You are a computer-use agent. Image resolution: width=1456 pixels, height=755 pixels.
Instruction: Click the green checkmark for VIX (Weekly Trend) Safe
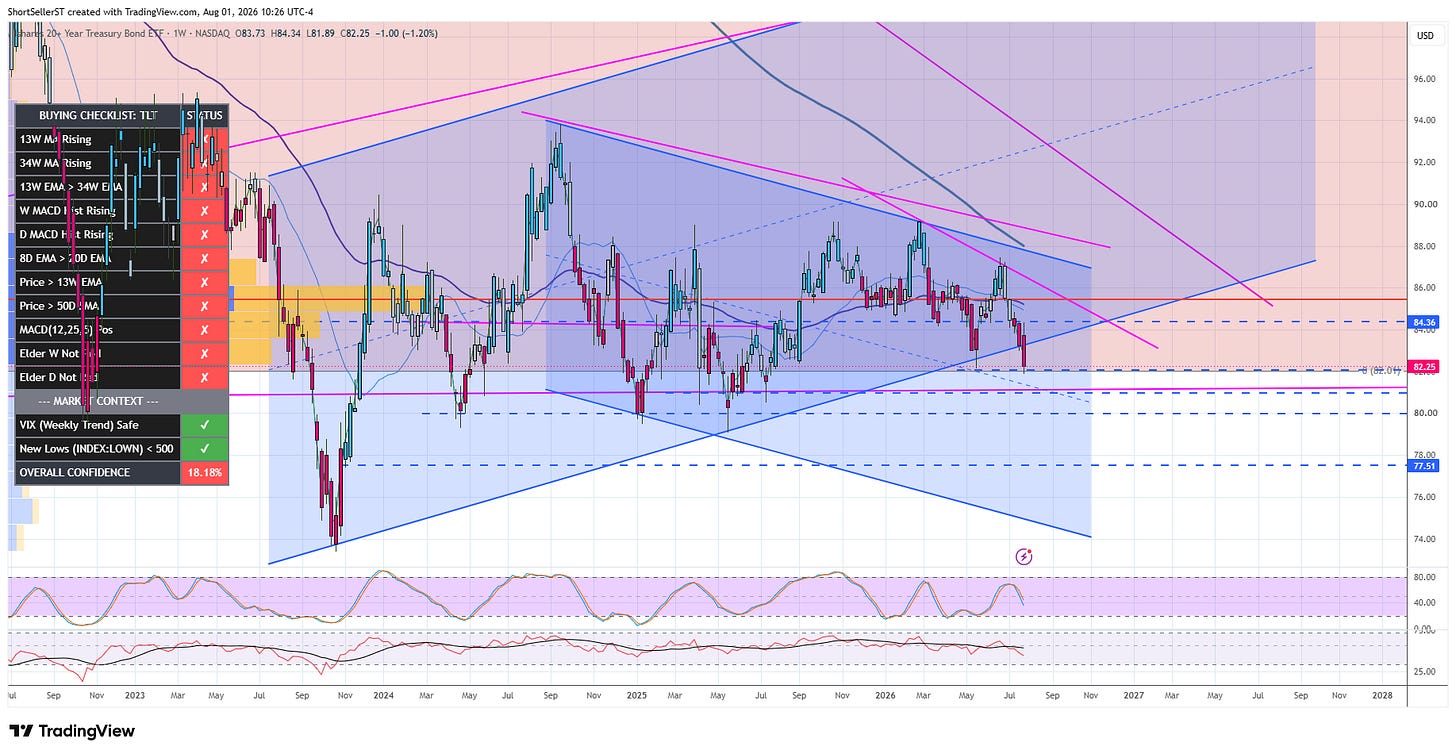point(204,425)
